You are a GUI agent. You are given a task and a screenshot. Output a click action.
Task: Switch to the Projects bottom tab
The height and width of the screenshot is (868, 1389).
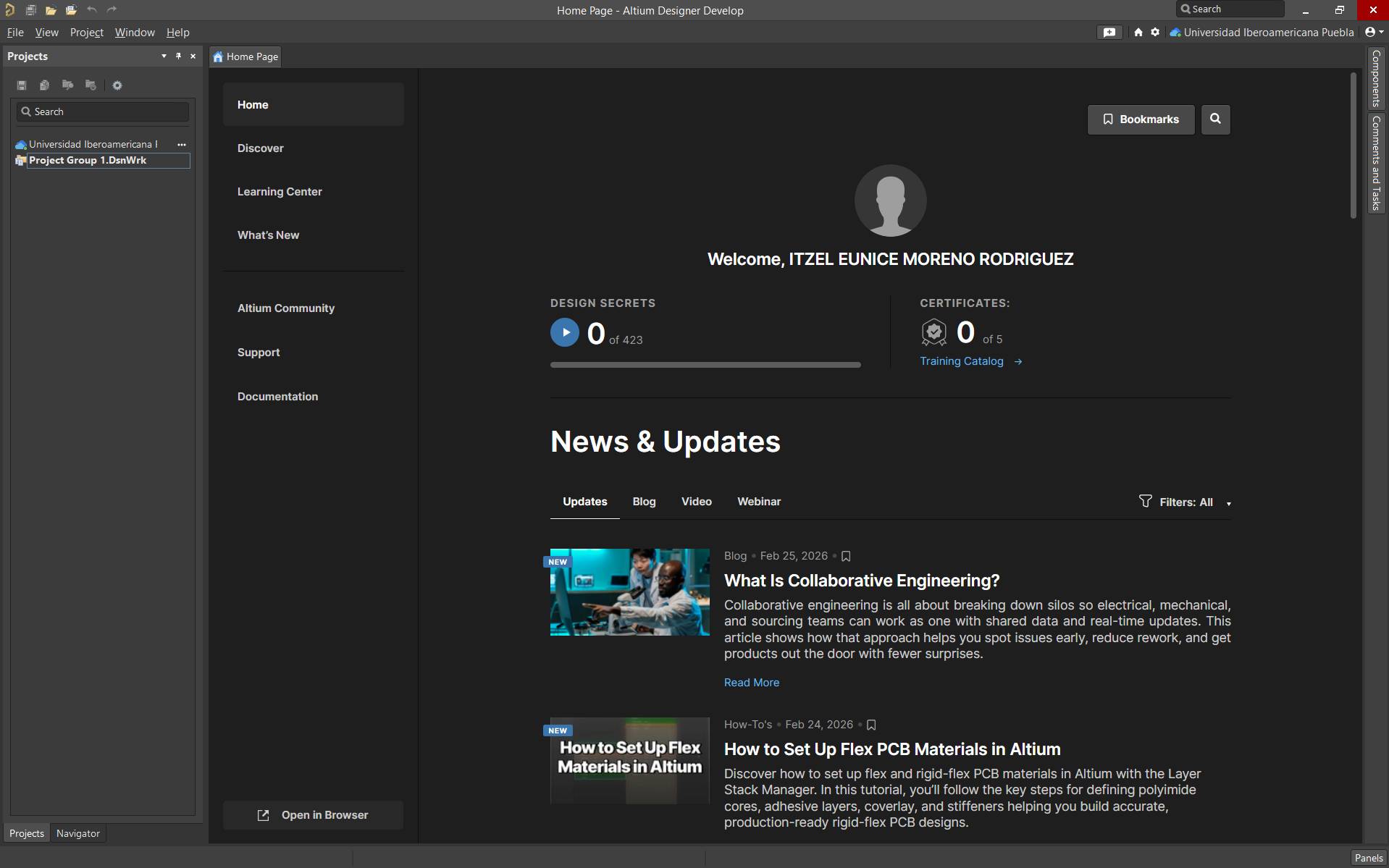pos(27,834)
